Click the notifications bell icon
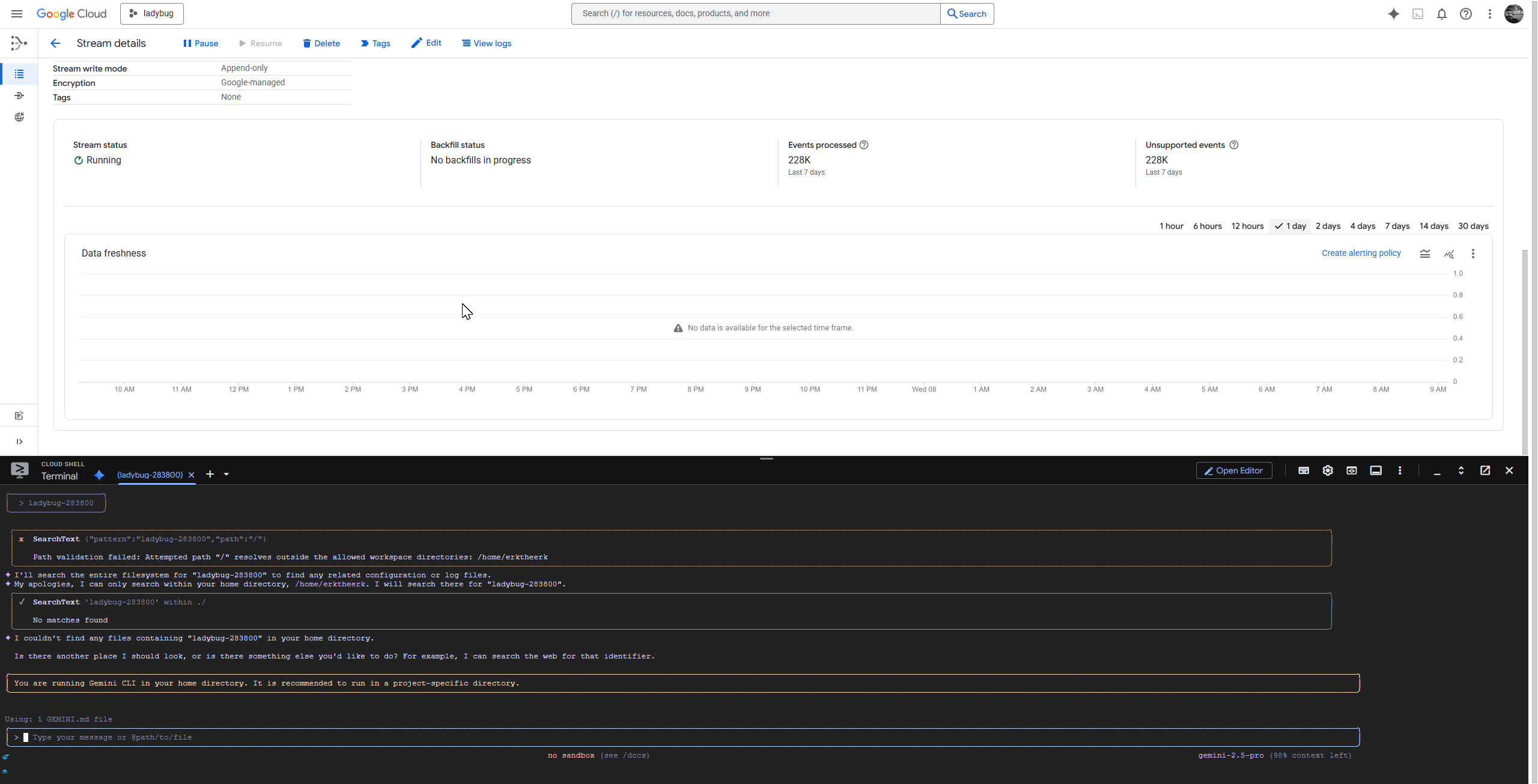This screenshot has height=784, width=1538. tap(1441, 14)
